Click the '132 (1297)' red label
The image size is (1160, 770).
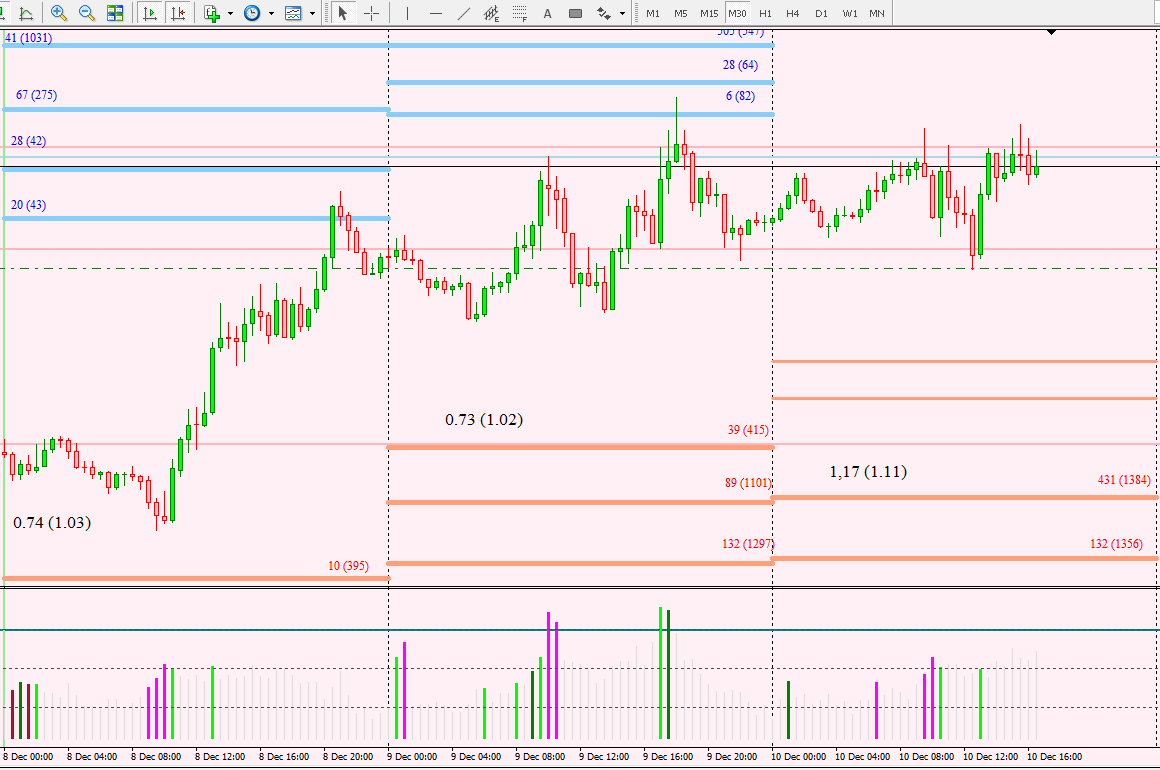[748, 544]
